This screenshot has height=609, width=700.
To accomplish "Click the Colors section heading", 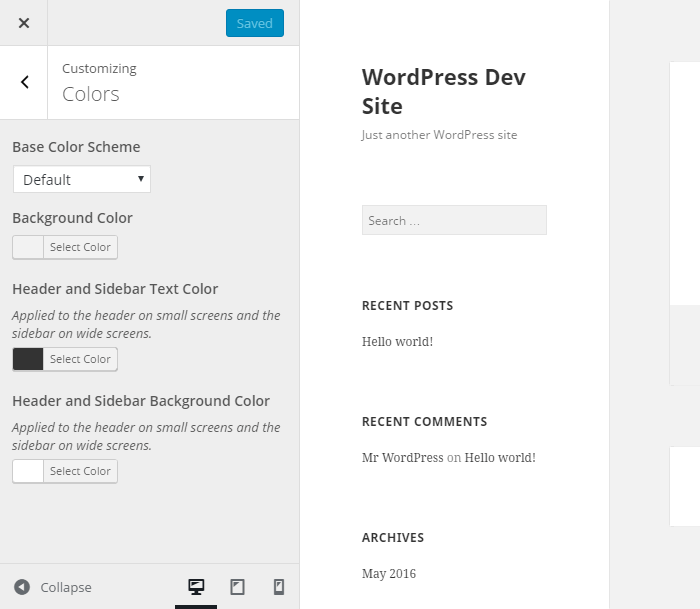I will 91,94.
